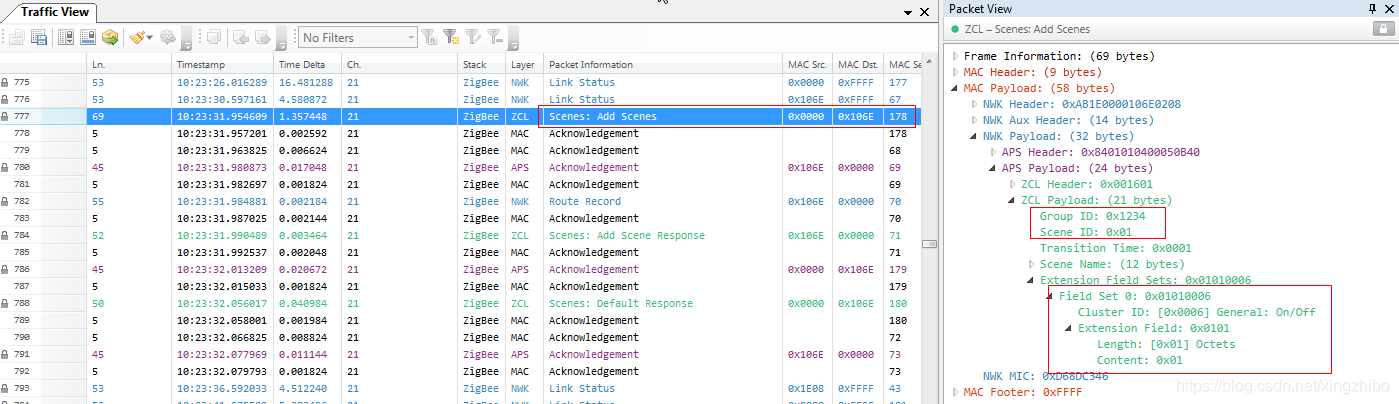Click the Packet Information column header
The width and height of the screenshot is (1399, 404).
coord(664,65)
